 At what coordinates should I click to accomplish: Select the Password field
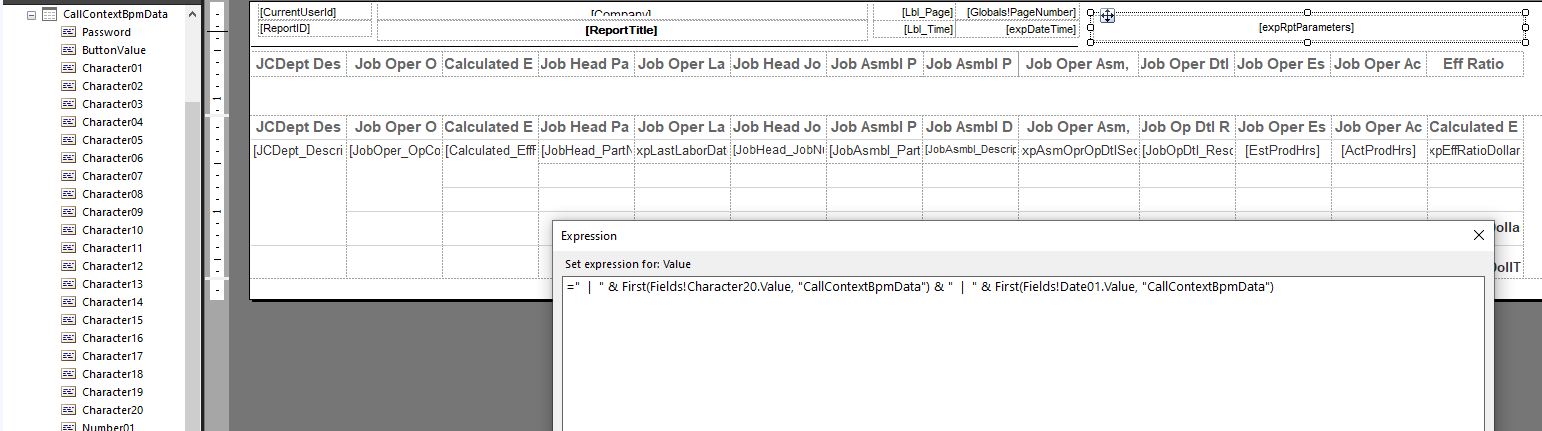coord(106,32)
